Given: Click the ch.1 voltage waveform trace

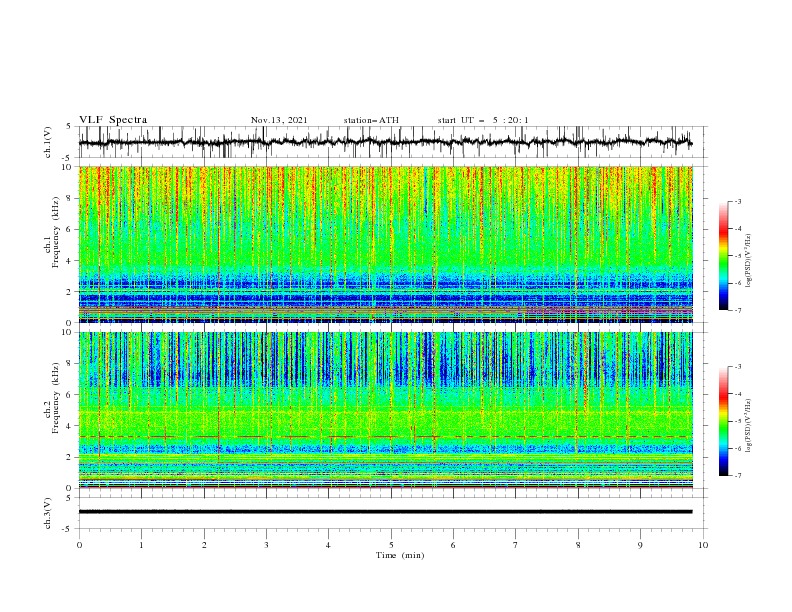Looking at the screenshot, I should 385,142.
